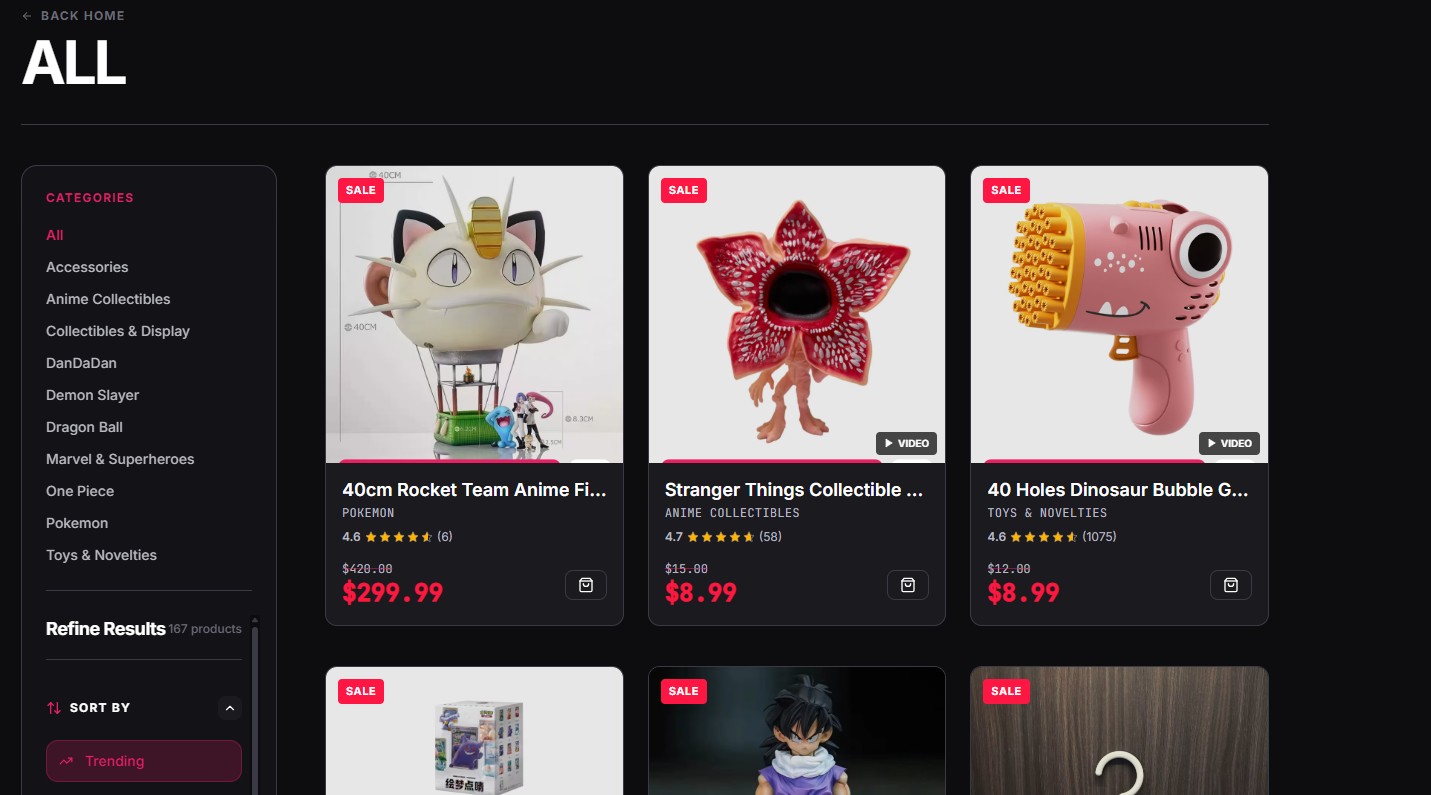
Task: Filter by Toys & Novelties category
Action: click(101, 555)
